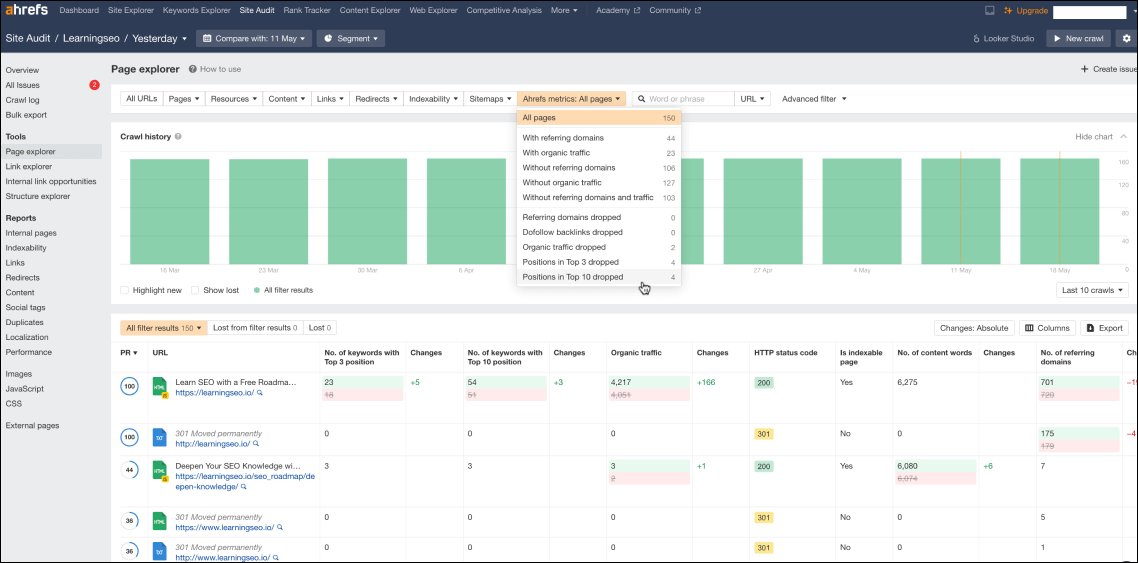The image size is (1138, 563).
Task: Click the HTML icon for https://www.learningseo.io/ row
Action: coord(160,521)
